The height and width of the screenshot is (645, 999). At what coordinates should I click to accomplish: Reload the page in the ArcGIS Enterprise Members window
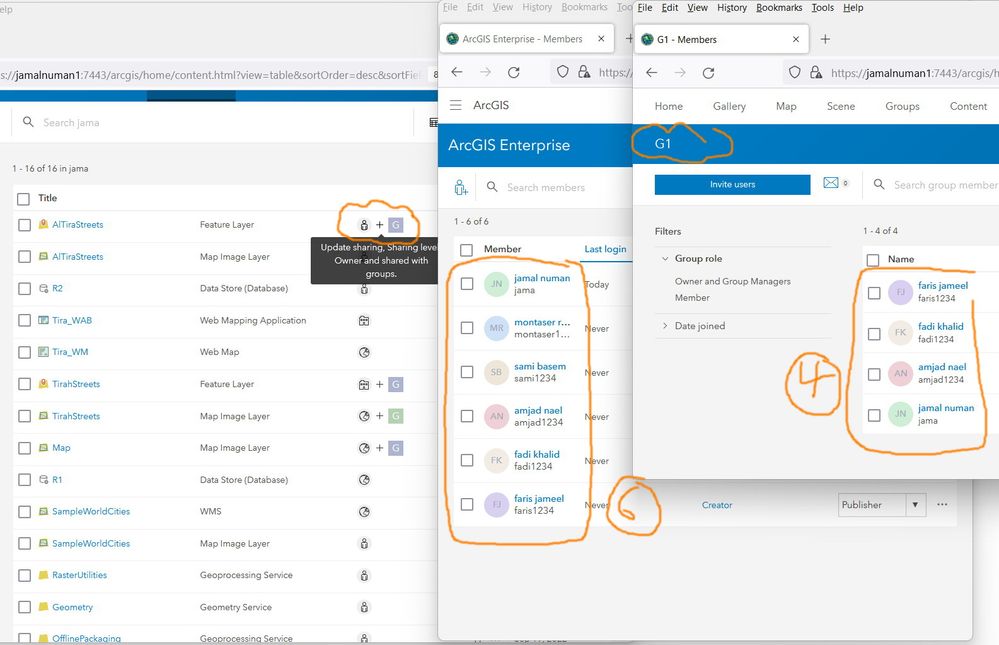pos(514,73)
